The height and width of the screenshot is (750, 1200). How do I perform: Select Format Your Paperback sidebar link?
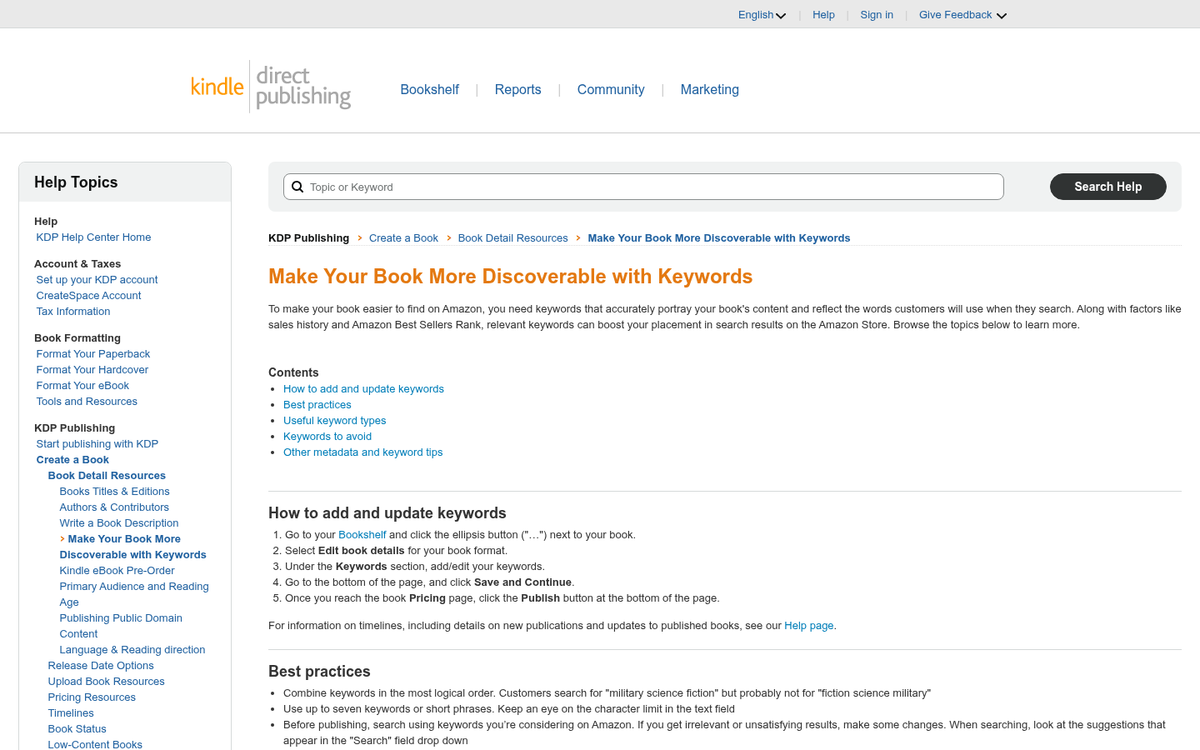pos(92,353)
